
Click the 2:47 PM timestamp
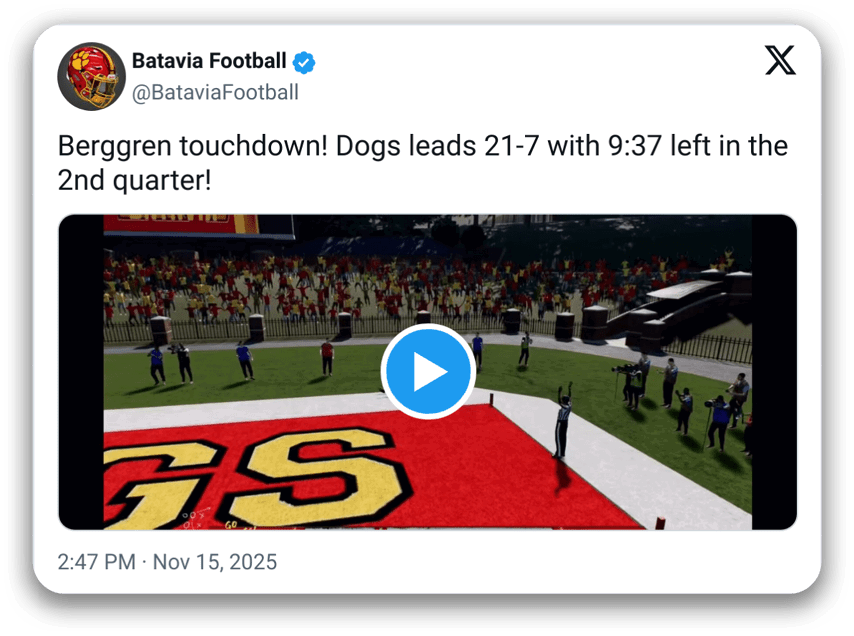coord(96,562)
